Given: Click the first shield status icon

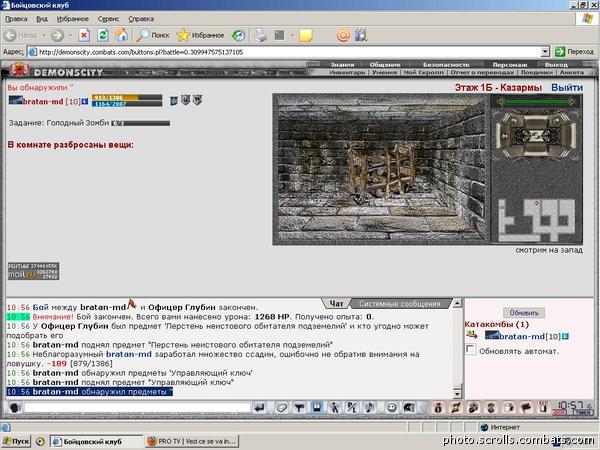Looking at the screenshot, I should [x=174, y=100].
